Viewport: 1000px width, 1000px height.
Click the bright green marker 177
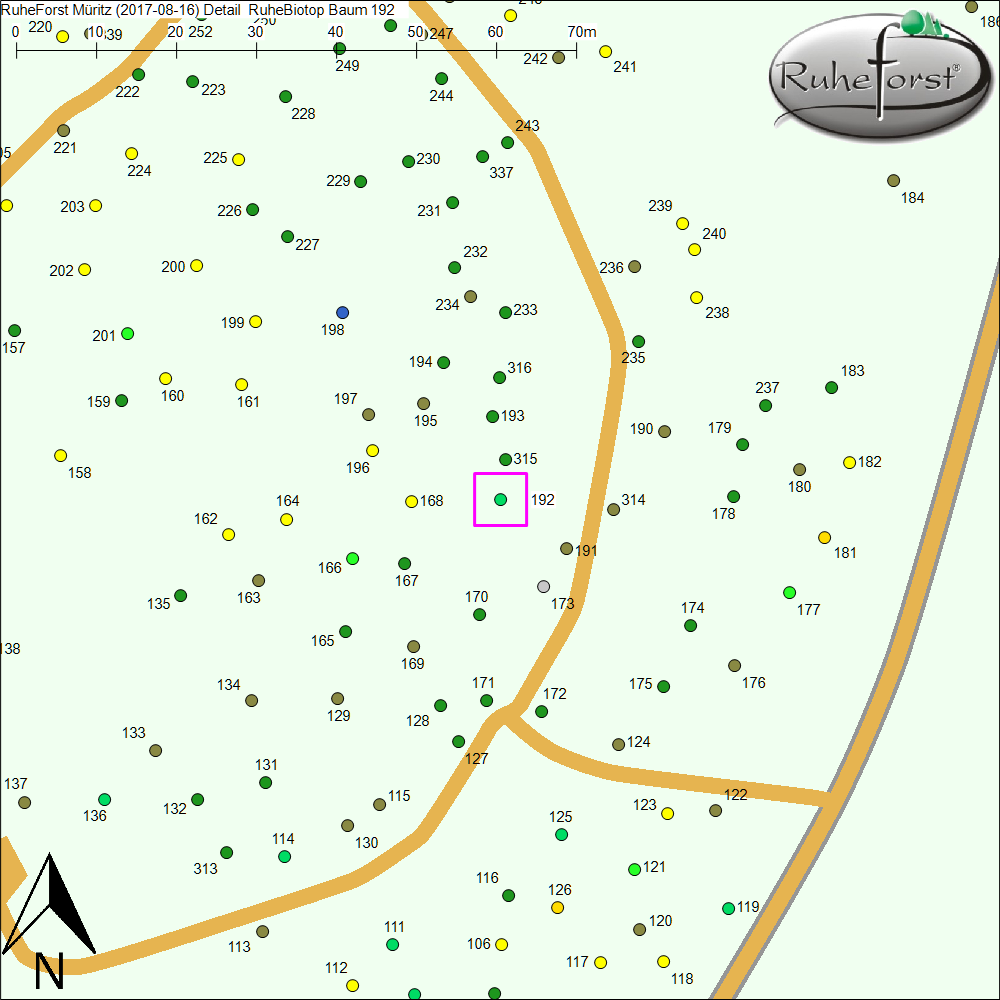(789, 592)
